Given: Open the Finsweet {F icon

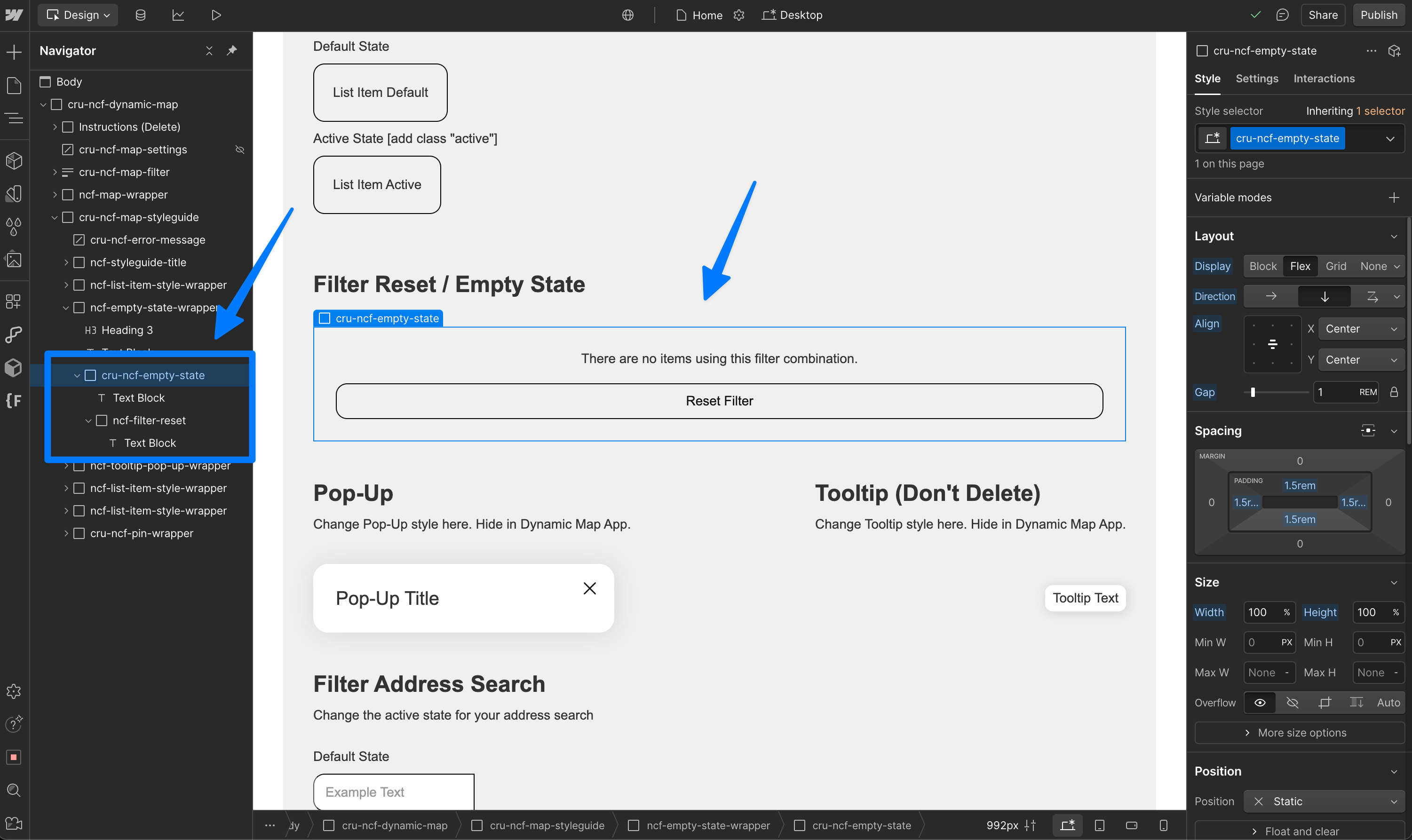Looking at the screenshot, I should coord(14,401).
